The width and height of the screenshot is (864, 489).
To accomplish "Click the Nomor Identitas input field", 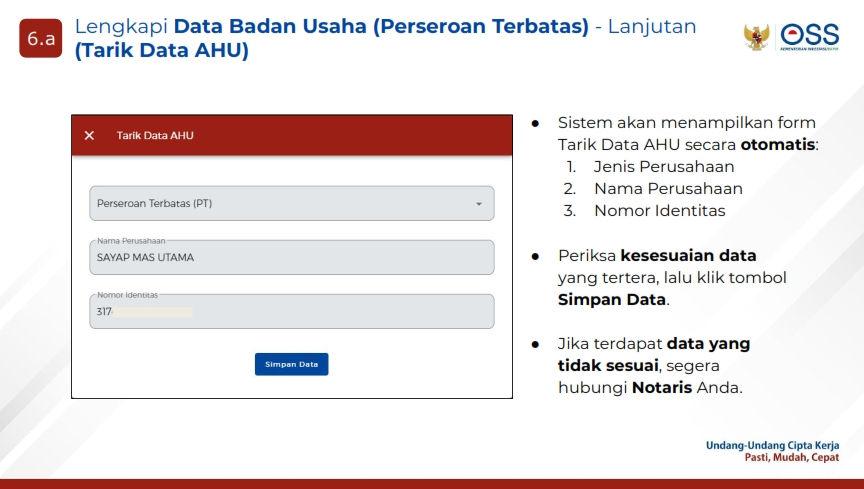I will click(x=291, y=312).
